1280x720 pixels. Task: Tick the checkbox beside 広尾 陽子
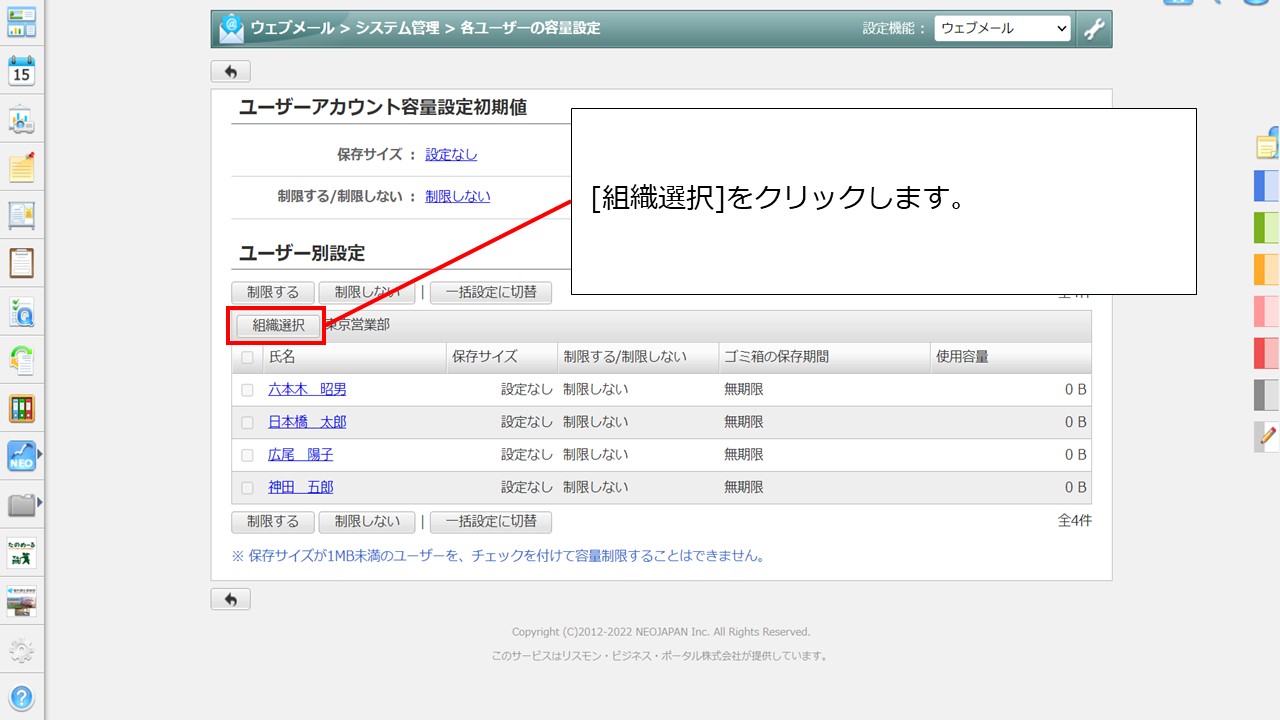tap(247, 455)
